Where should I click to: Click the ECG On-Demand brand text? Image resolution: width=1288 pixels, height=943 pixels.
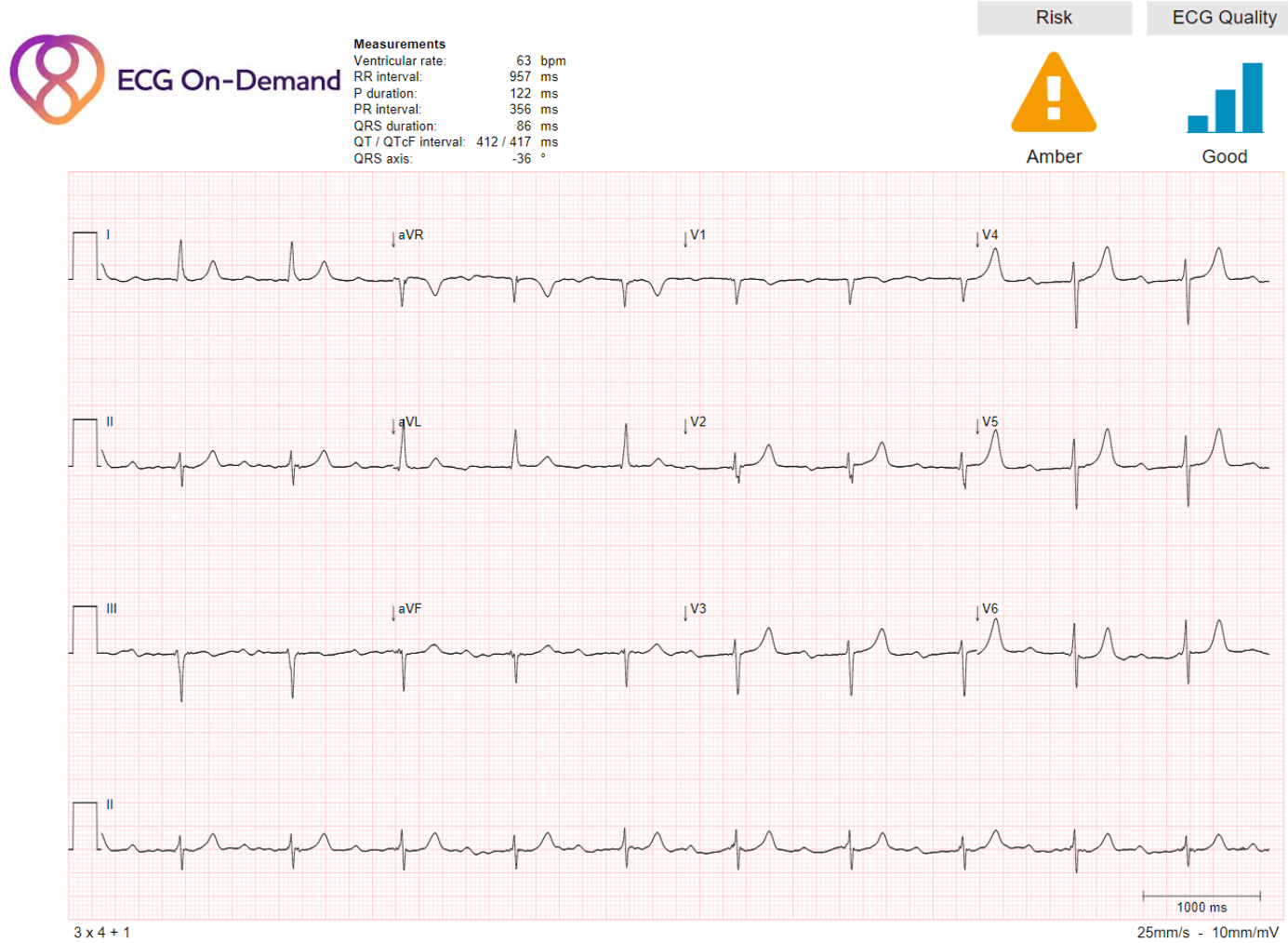coord(229,81)
